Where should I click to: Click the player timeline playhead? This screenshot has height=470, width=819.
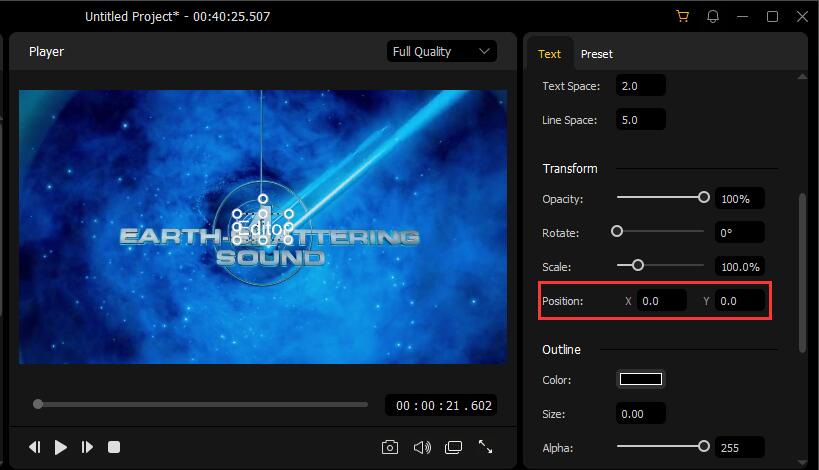(x=38, y=404)
